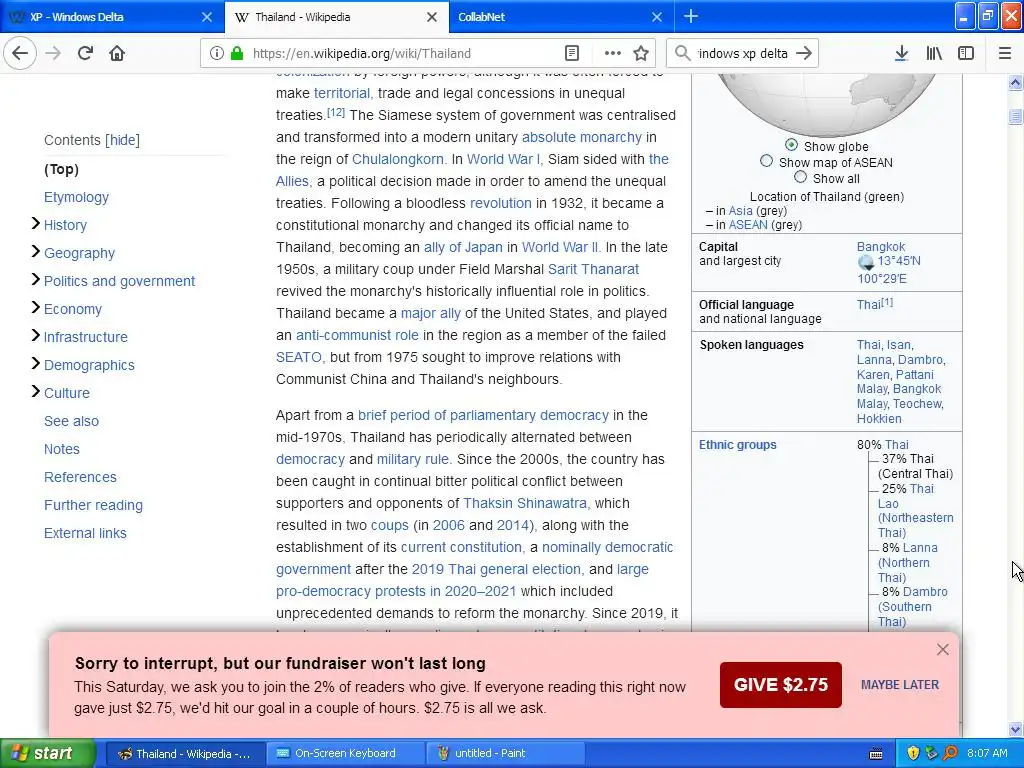
Task: Jump to See also section
Action: 71,421
